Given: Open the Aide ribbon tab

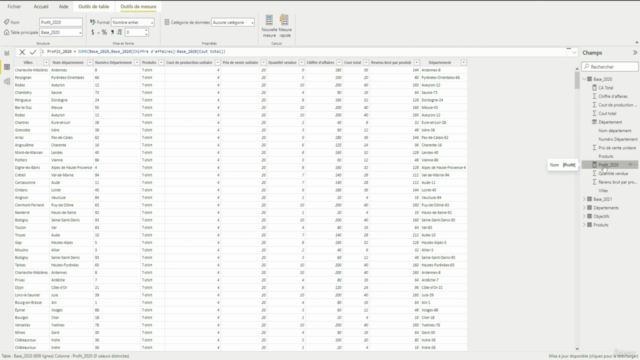Looking at the screenshot, I should pyautogui.click(x=63, y=7).
